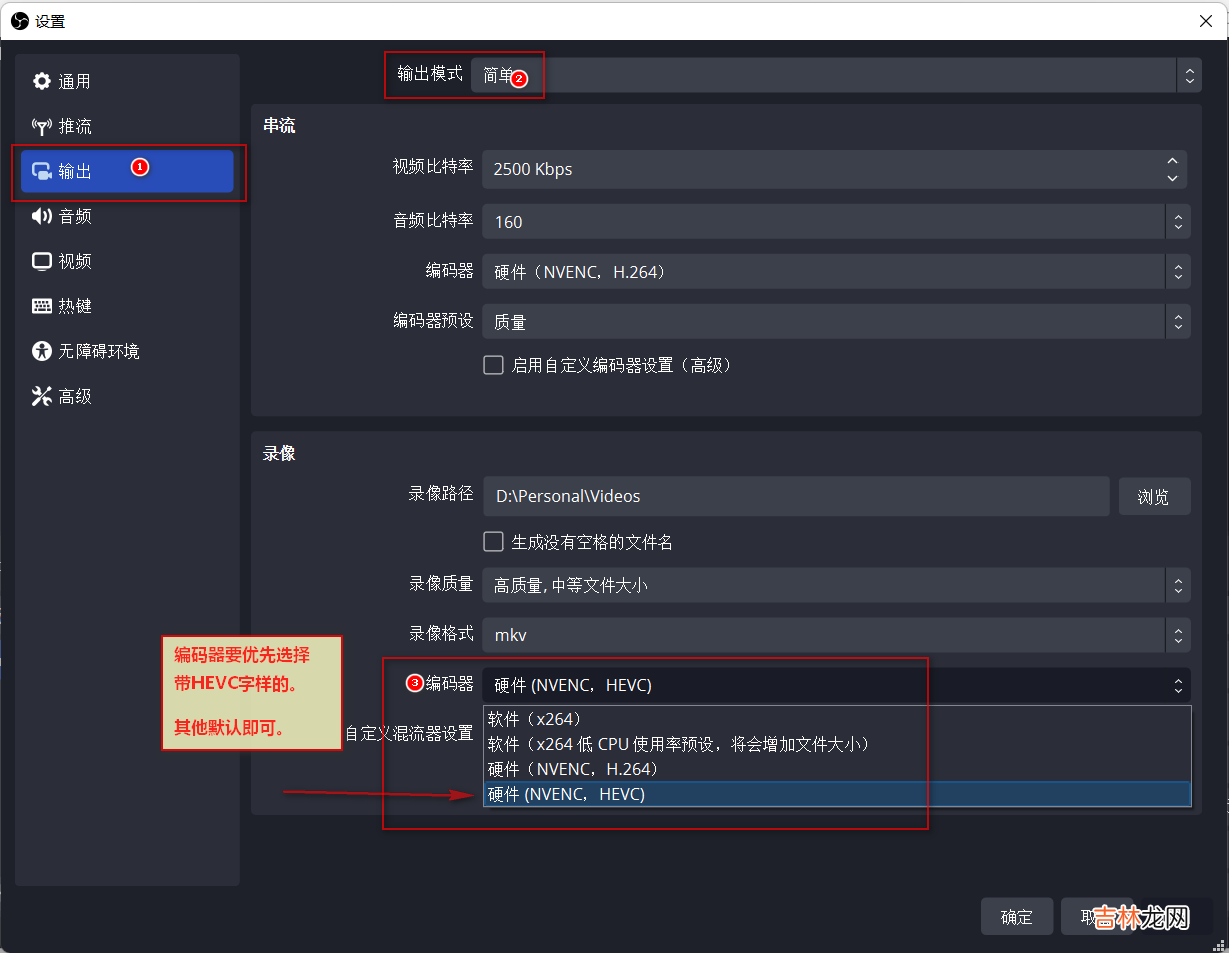Click the Stream antenna icon in sidebar
Viewport: 1229px width, 953px height.
[x=41, y=126]
